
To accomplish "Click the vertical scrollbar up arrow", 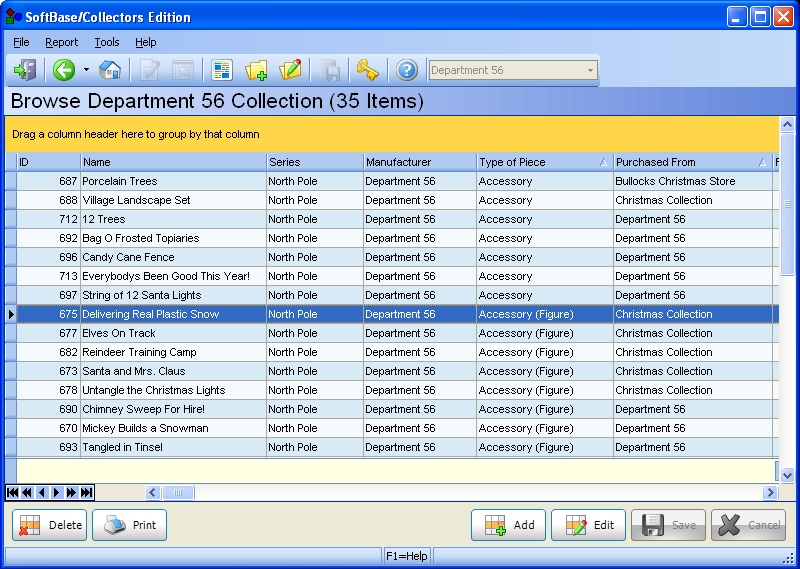I will pyautogui.click(x=787, y=124).
